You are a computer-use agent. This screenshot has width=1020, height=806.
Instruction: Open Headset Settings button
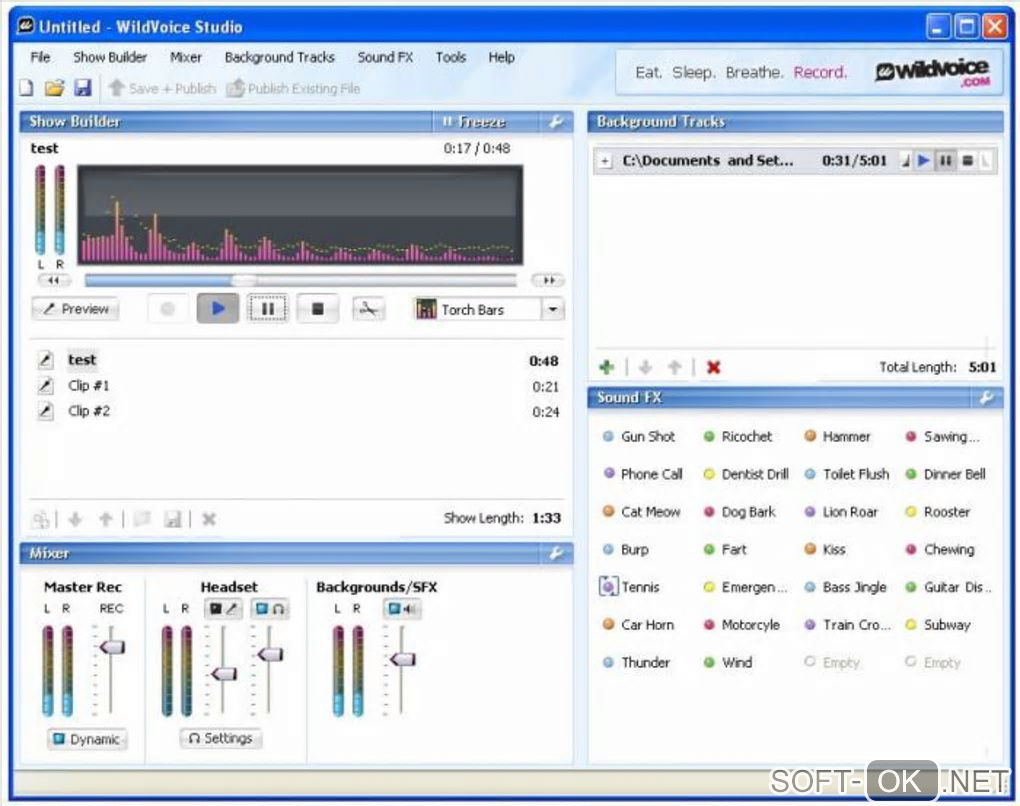[x=221, y=738]
